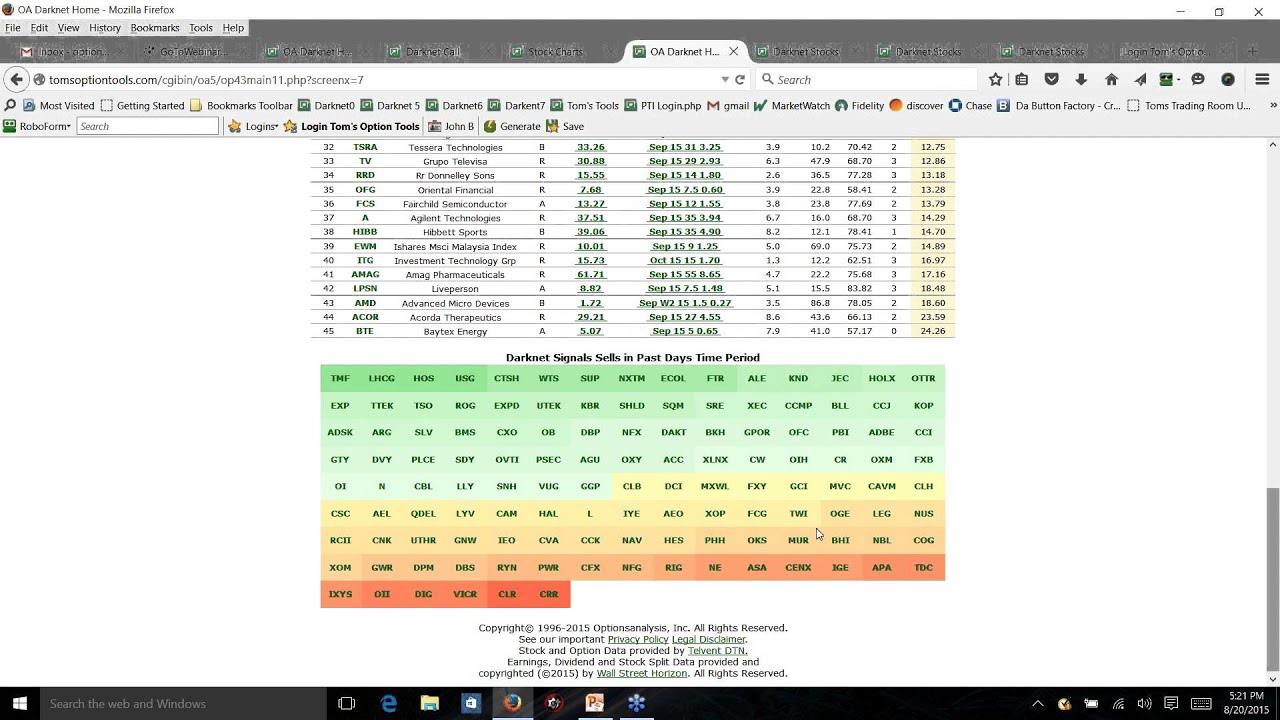Screen dimensions: 1280x720
Task: Click the page vertical scrollbar thumb
Action: 1272,578
